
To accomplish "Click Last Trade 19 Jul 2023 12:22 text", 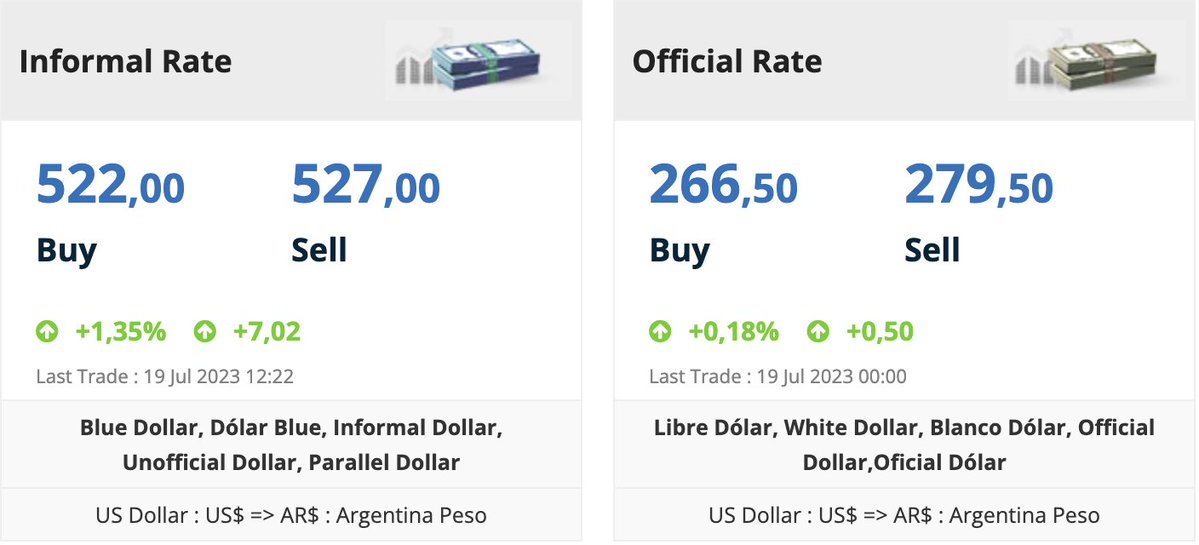I will click(165, 376).
